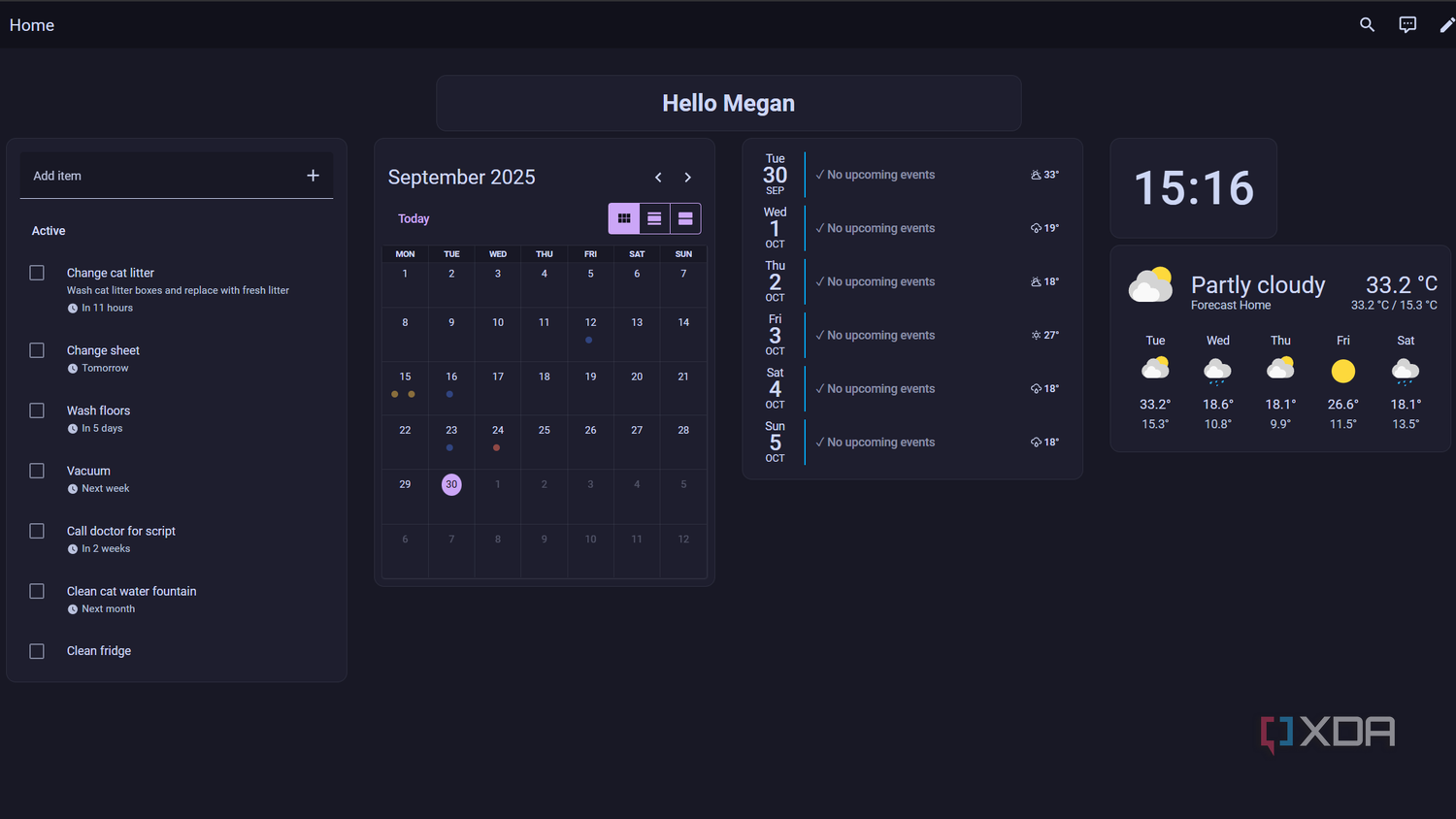Screen dimensions: 1456x819
Task: Click Wednesday's rainy forecast icon
Action: click(x=1217, y=371)
